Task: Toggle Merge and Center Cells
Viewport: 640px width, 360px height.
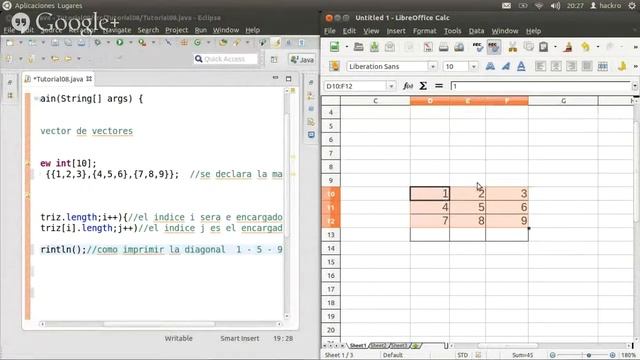Action: (602, 66)
